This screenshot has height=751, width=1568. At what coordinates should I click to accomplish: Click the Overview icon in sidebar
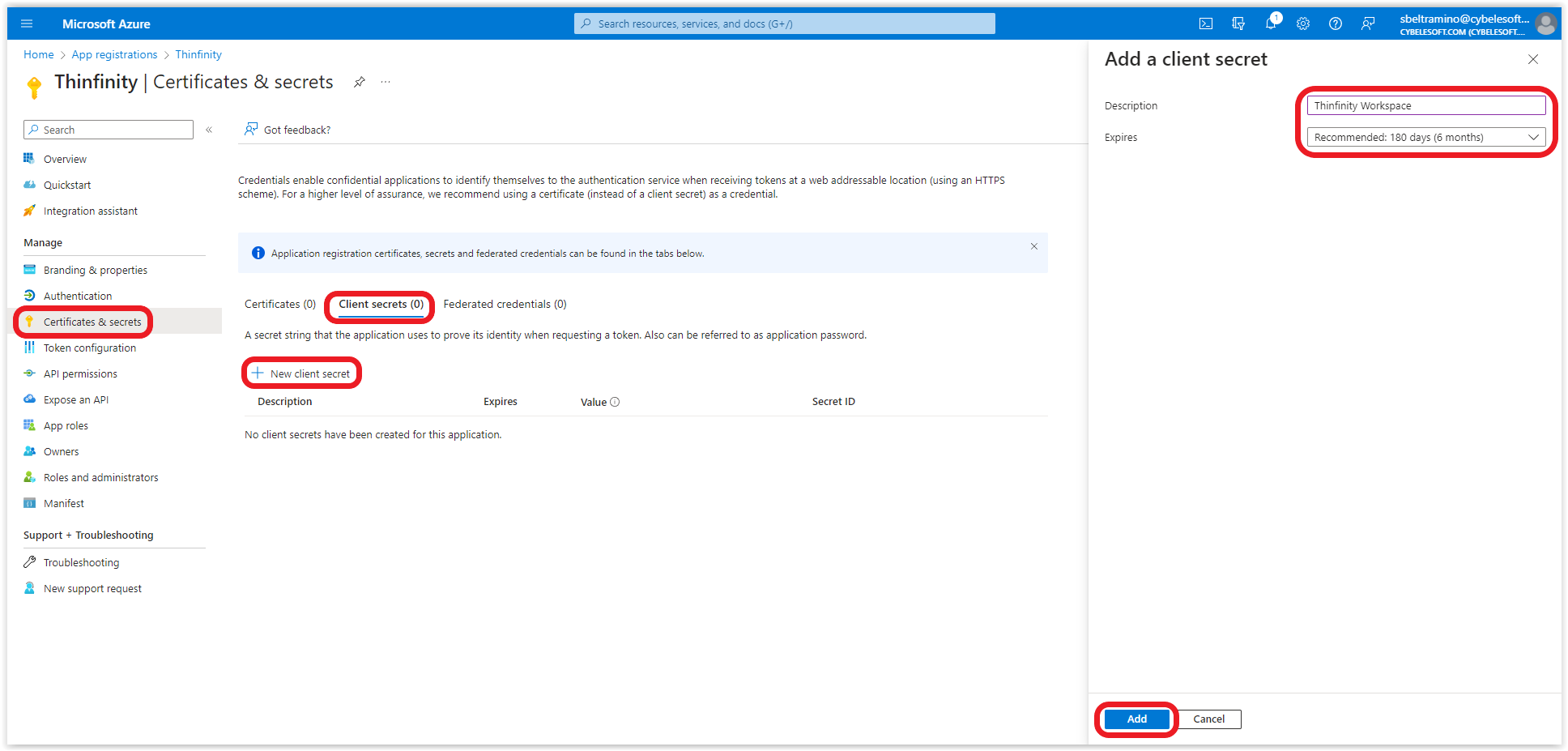click(x=29, y=159)
